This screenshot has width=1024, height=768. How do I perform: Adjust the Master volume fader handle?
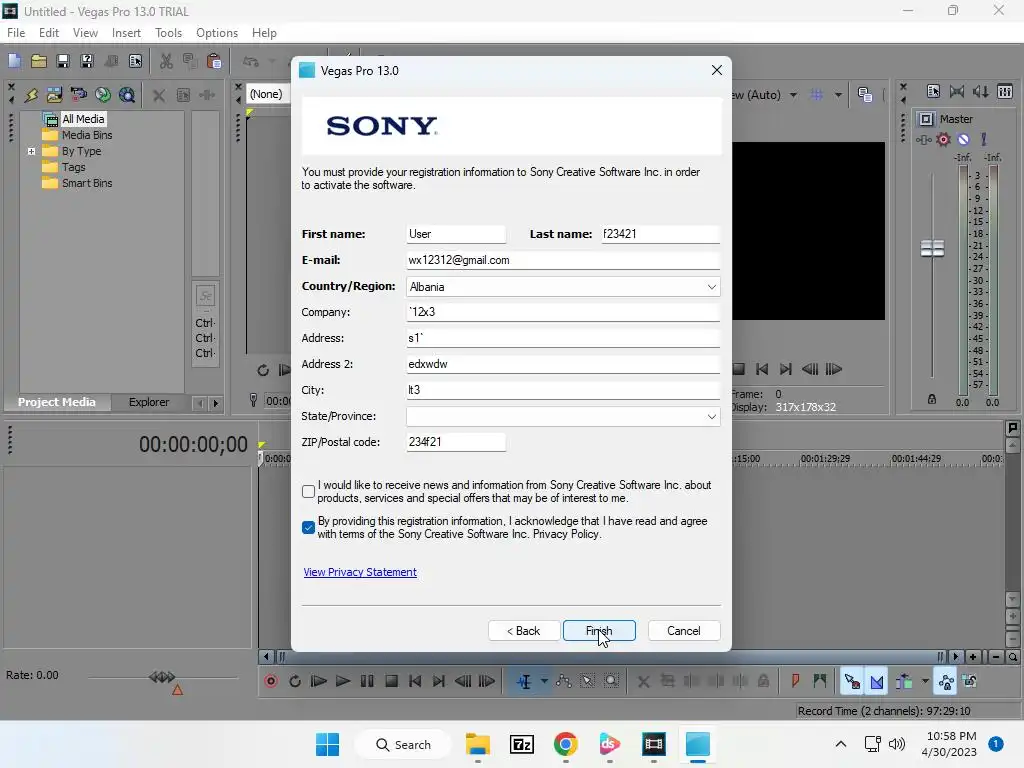tap(932, 248)
